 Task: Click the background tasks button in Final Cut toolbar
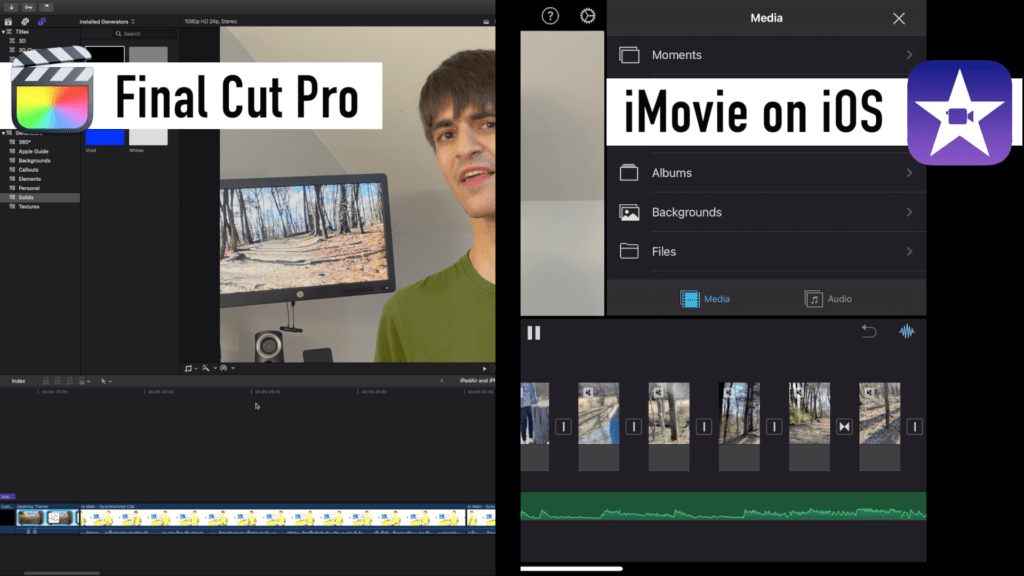coord(46,7)
